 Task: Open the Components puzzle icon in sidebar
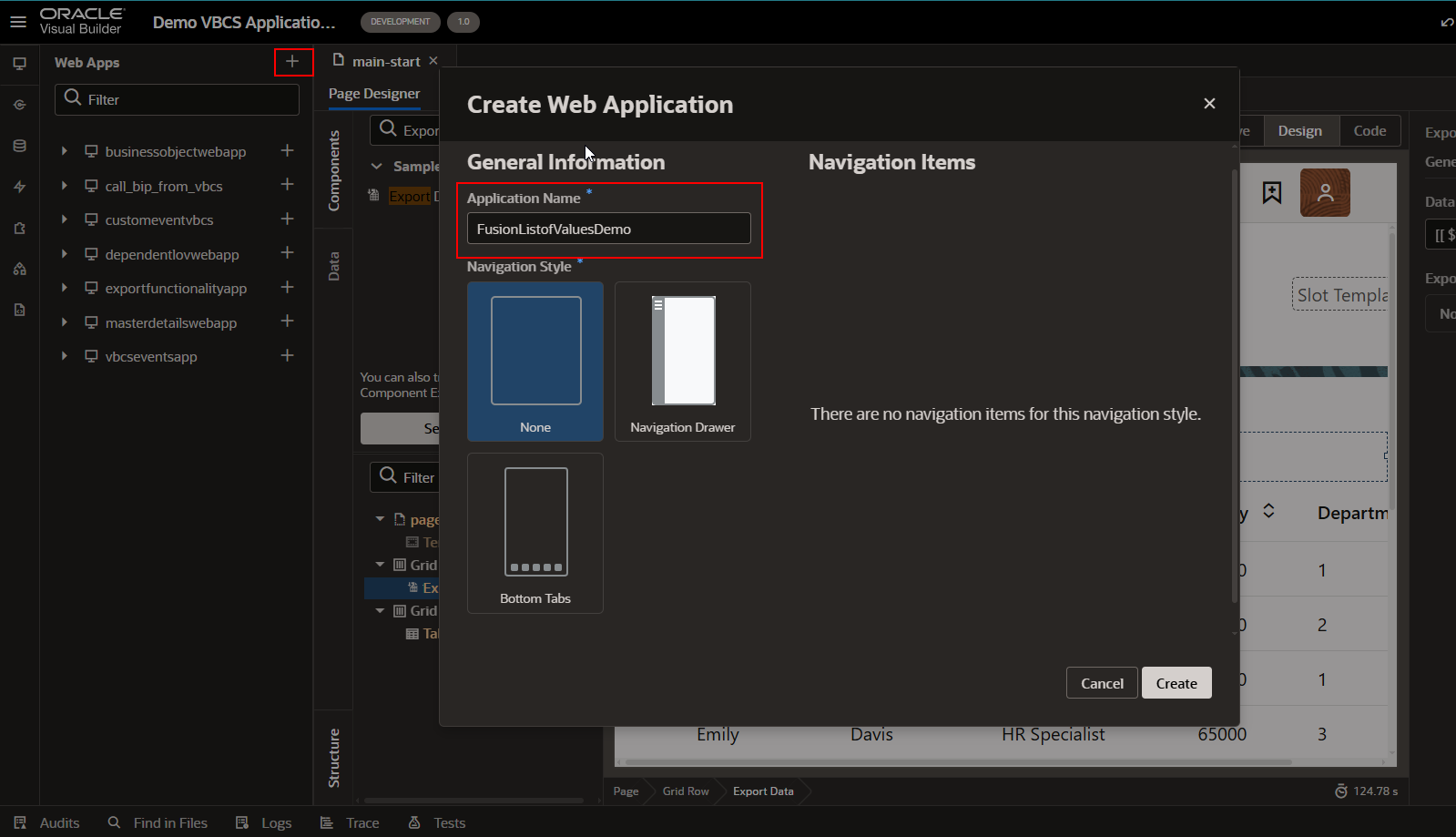point(19,228)
